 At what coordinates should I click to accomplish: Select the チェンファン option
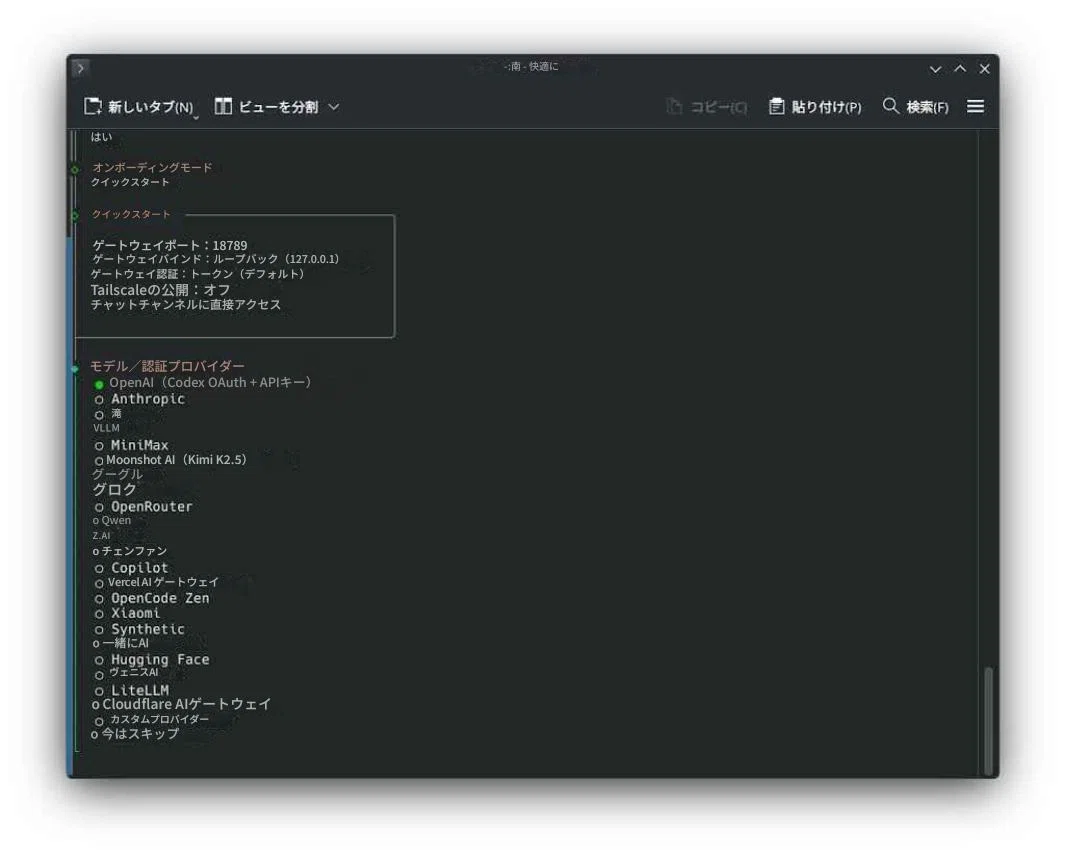[x=129, y=551]
